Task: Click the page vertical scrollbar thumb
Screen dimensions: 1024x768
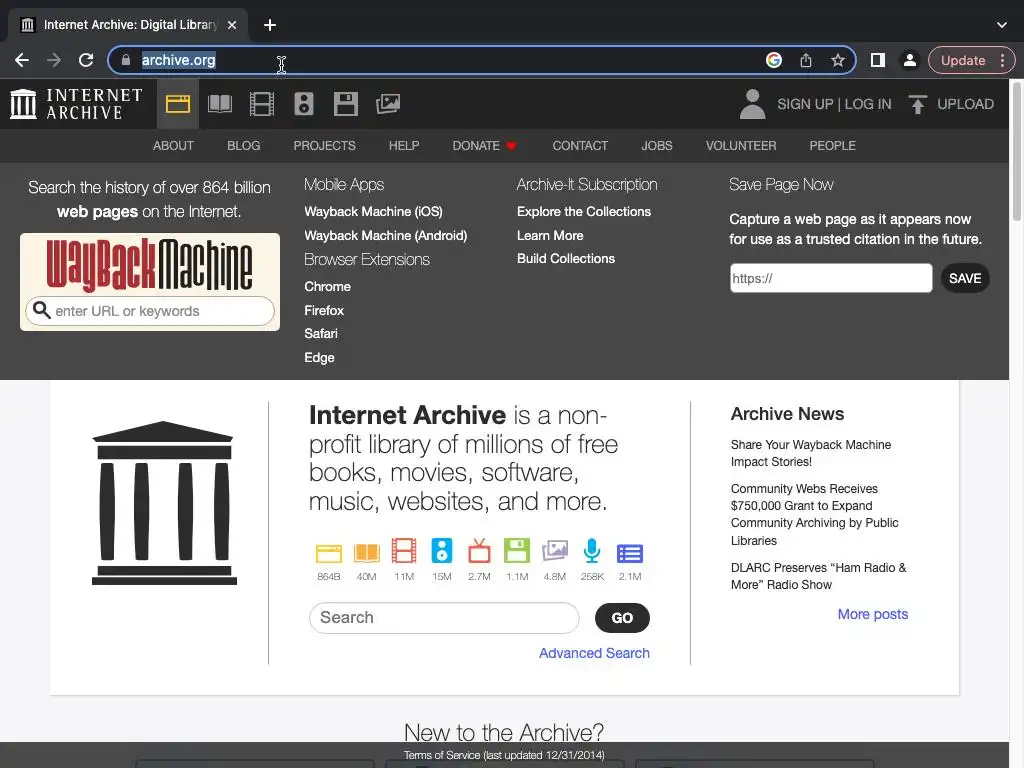Action: 1017,152
